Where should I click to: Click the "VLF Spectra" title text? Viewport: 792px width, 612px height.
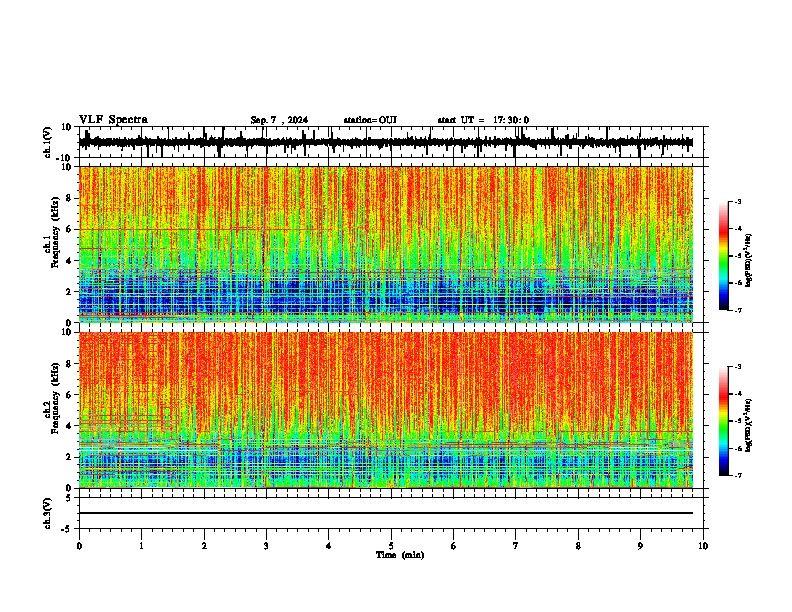point(113,120)
